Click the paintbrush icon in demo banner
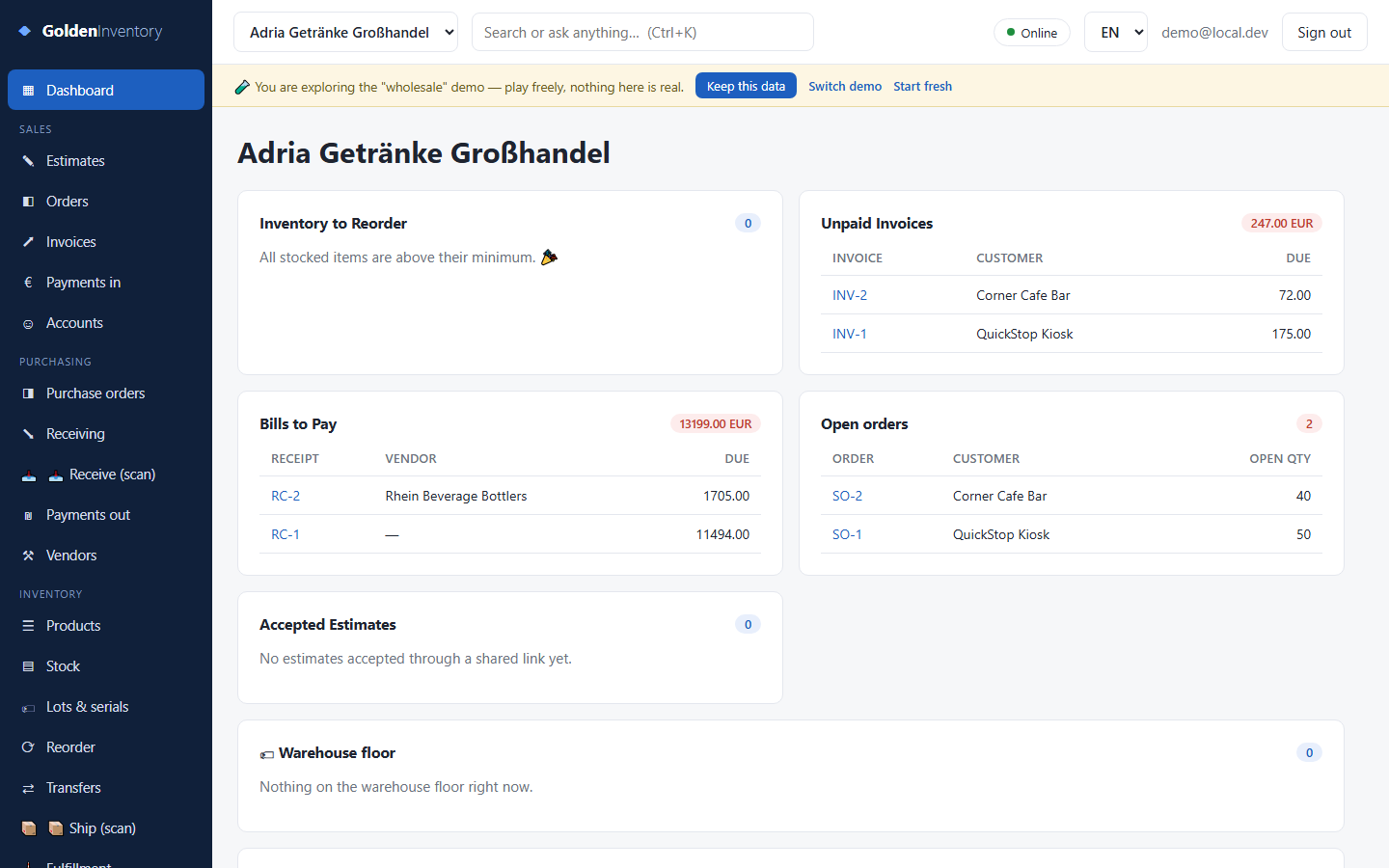Screen dimensions: 1389x868 click(x=242, y=87)
